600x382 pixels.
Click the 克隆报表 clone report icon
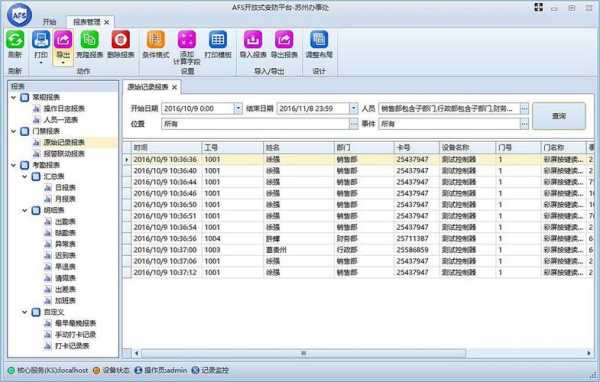tap(89, 39)
